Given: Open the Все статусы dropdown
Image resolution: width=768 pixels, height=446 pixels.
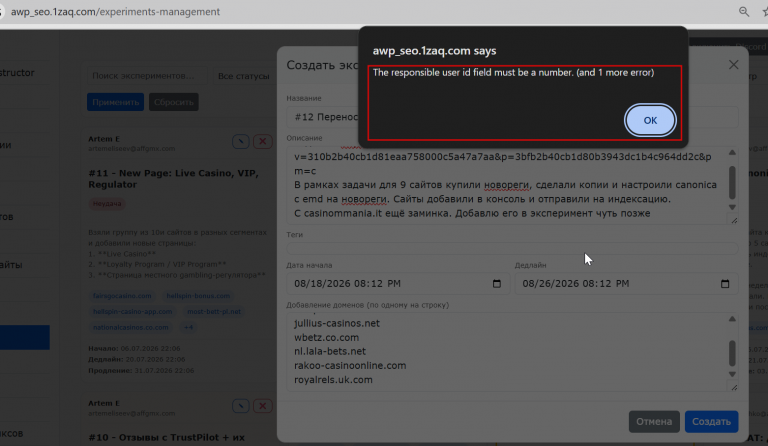Looking at the screenshot, I should coord(243,76).
